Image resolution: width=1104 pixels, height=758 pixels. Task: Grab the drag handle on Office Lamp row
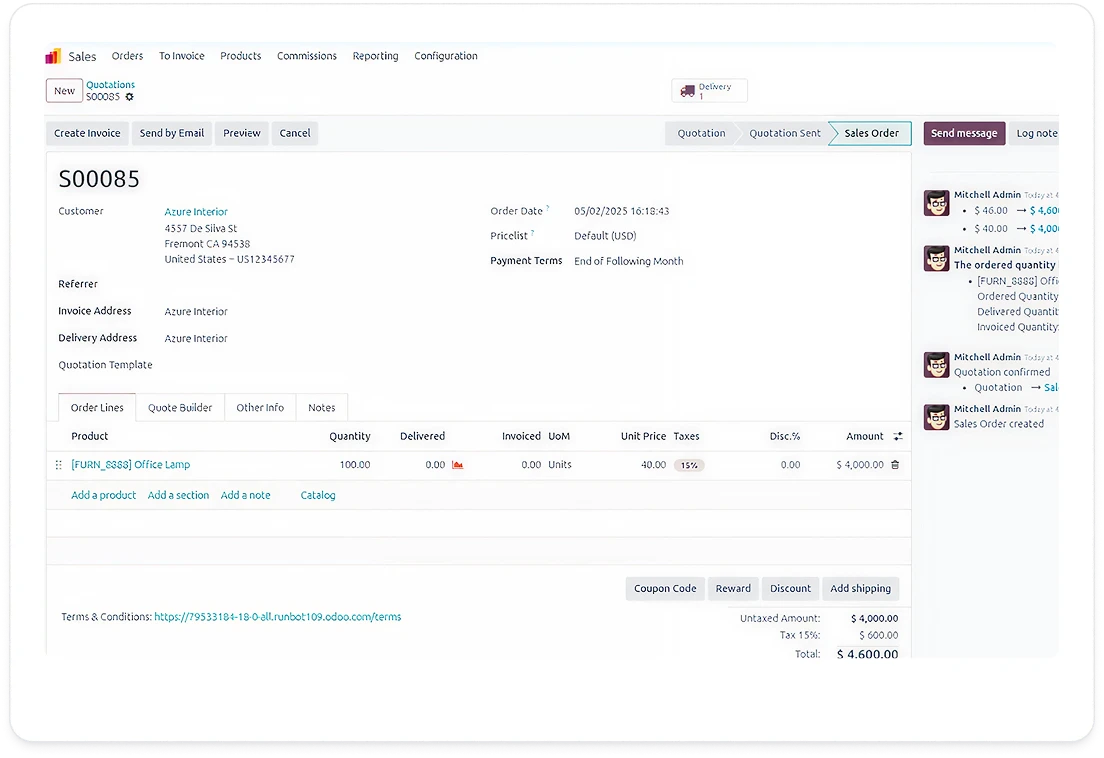click(x=58, y=465)
